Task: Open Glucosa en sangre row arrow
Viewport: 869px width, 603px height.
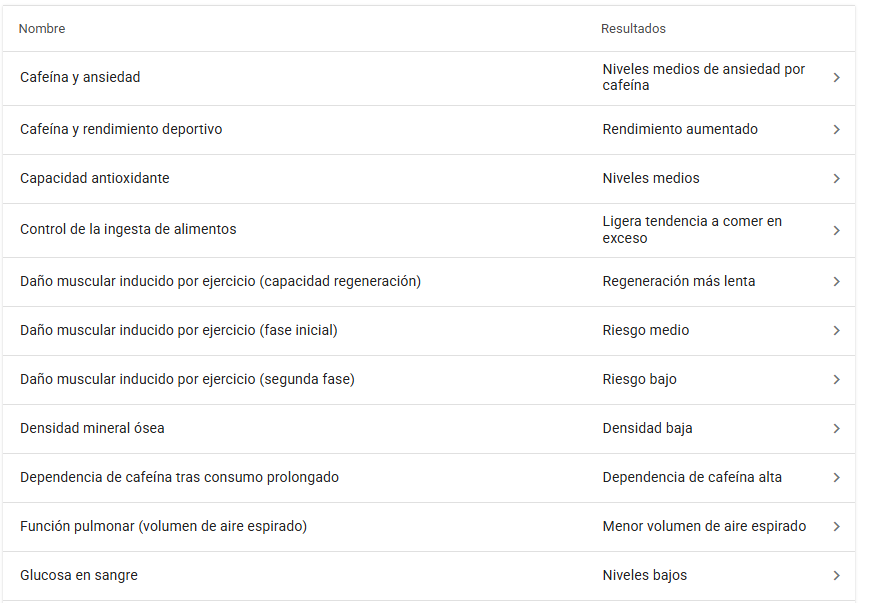Action: [x=836, y=576]
